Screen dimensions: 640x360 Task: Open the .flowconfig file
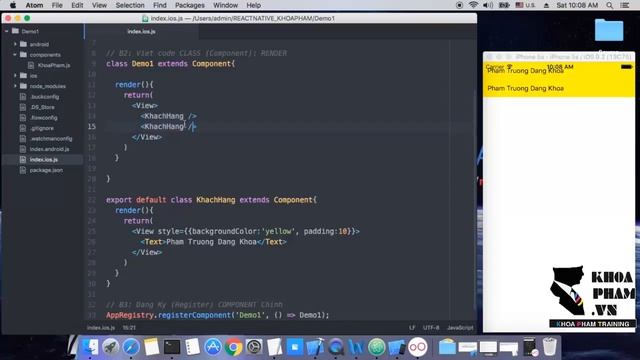coord(43,118)
